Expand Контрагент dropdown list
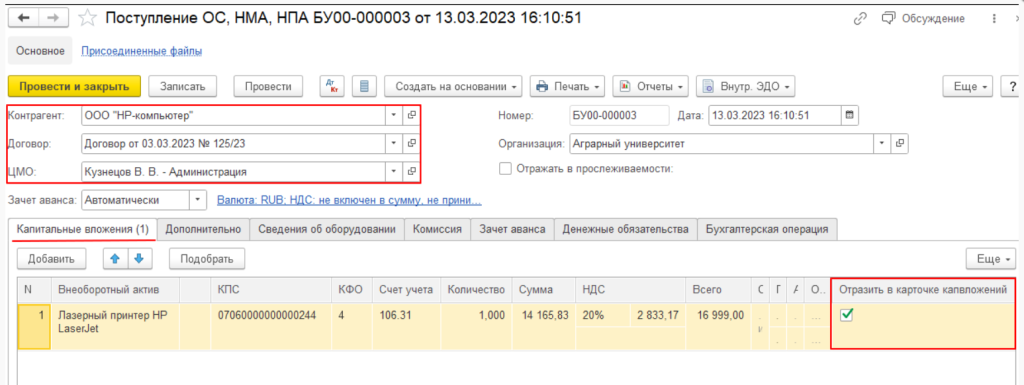This screenshot has width=1024, height=385. coord(394,116)
